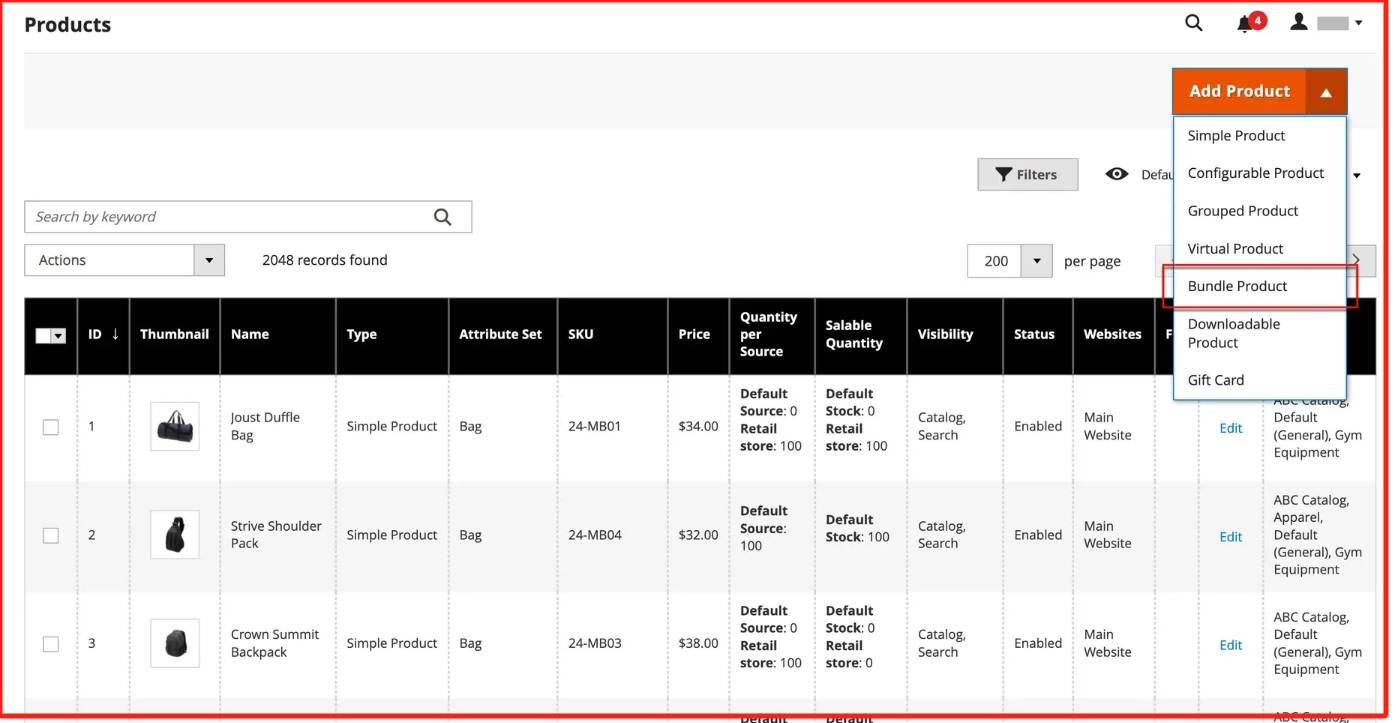Click the keyword search magnifier icon

click(x=443, y=217)
